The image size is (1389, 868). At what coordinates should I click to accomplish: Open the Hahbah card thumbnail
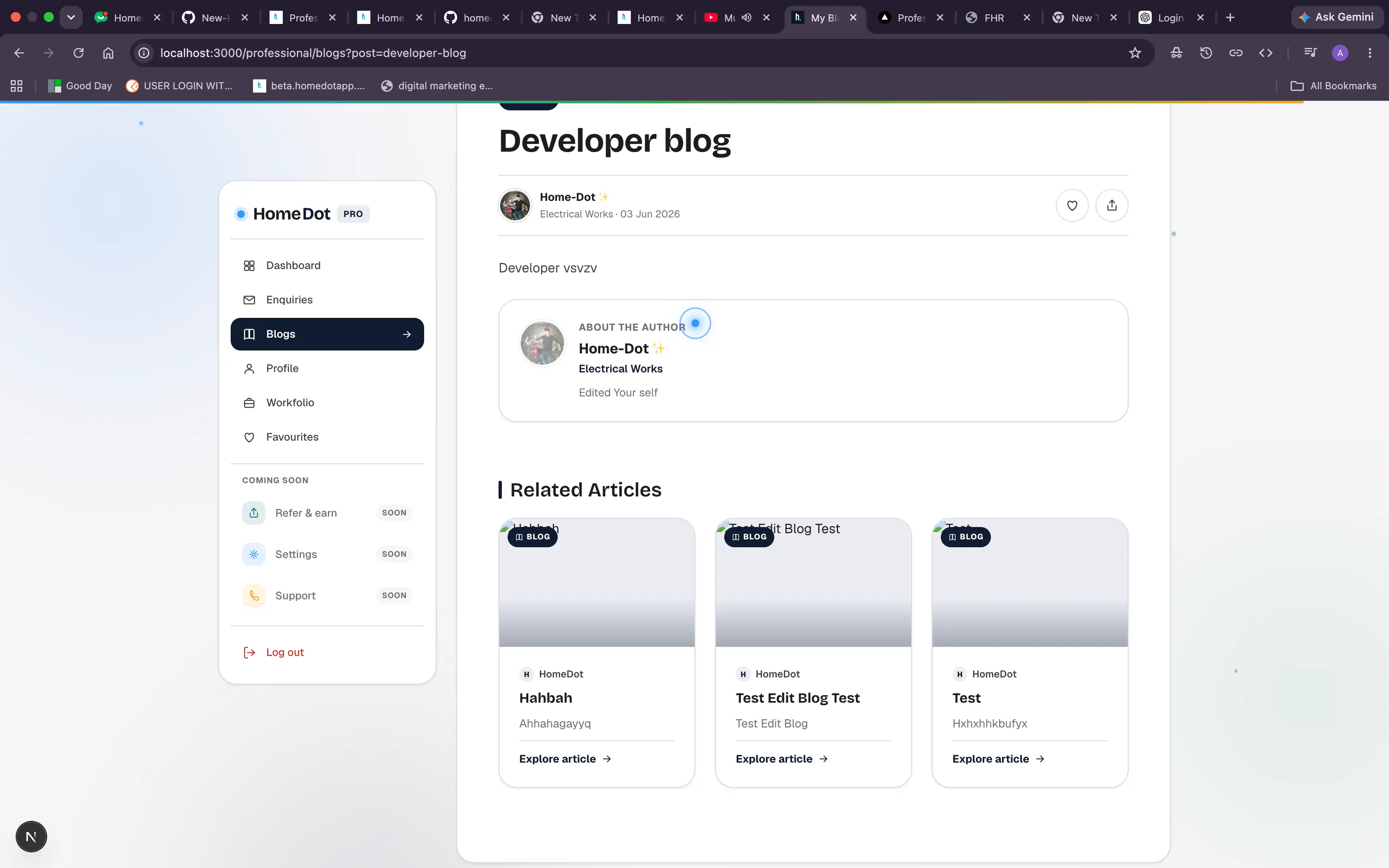coord(597,583)
